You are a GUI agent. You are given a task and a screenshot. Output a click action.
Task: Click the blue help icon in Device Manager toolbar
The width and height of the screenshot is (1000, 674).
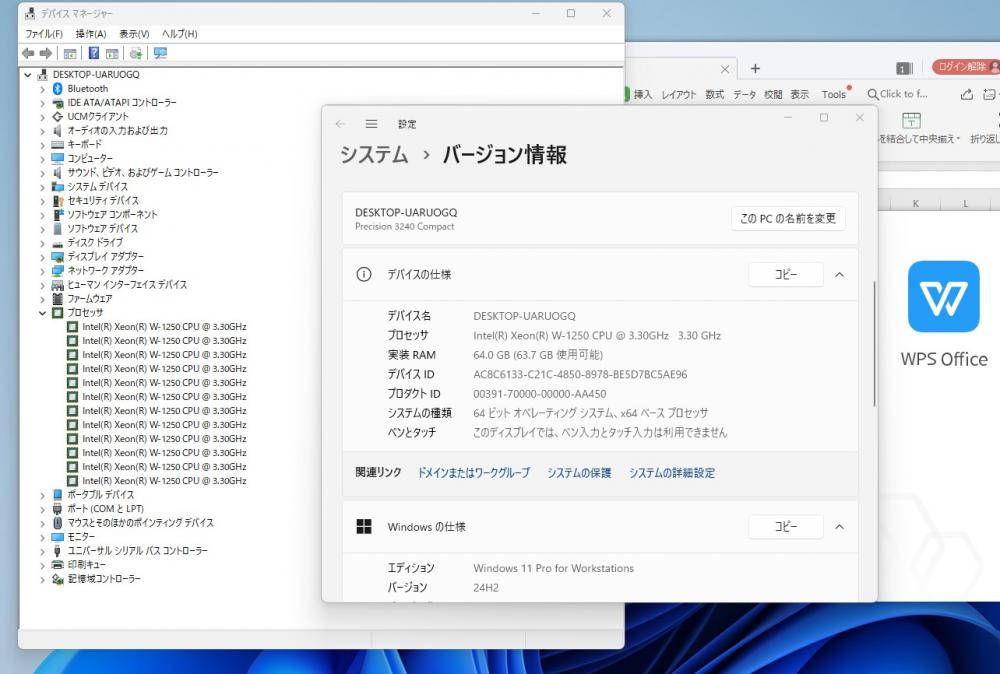tap(94, 54)
